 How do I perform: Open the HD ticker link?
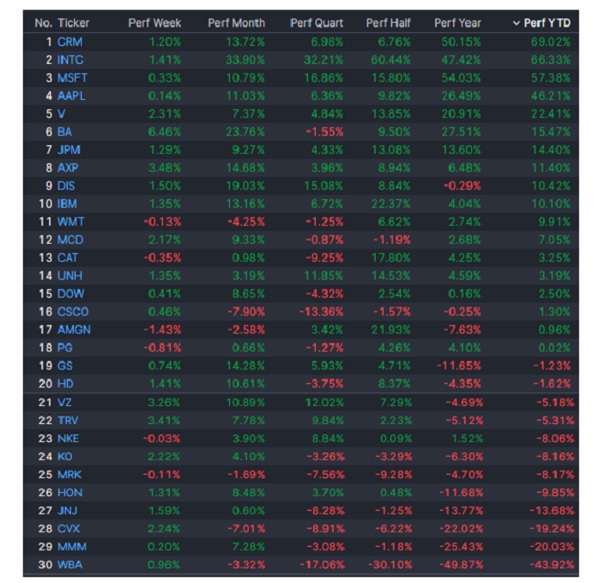point(65,383)
